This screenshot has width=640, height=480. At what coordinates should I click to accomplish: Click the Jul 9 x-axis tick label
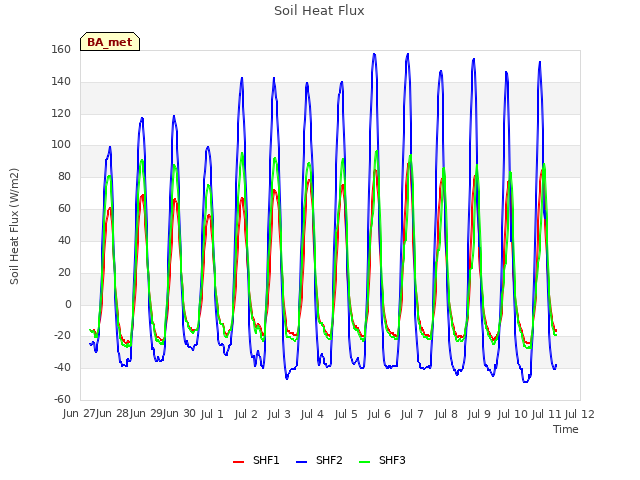[479, 414]
